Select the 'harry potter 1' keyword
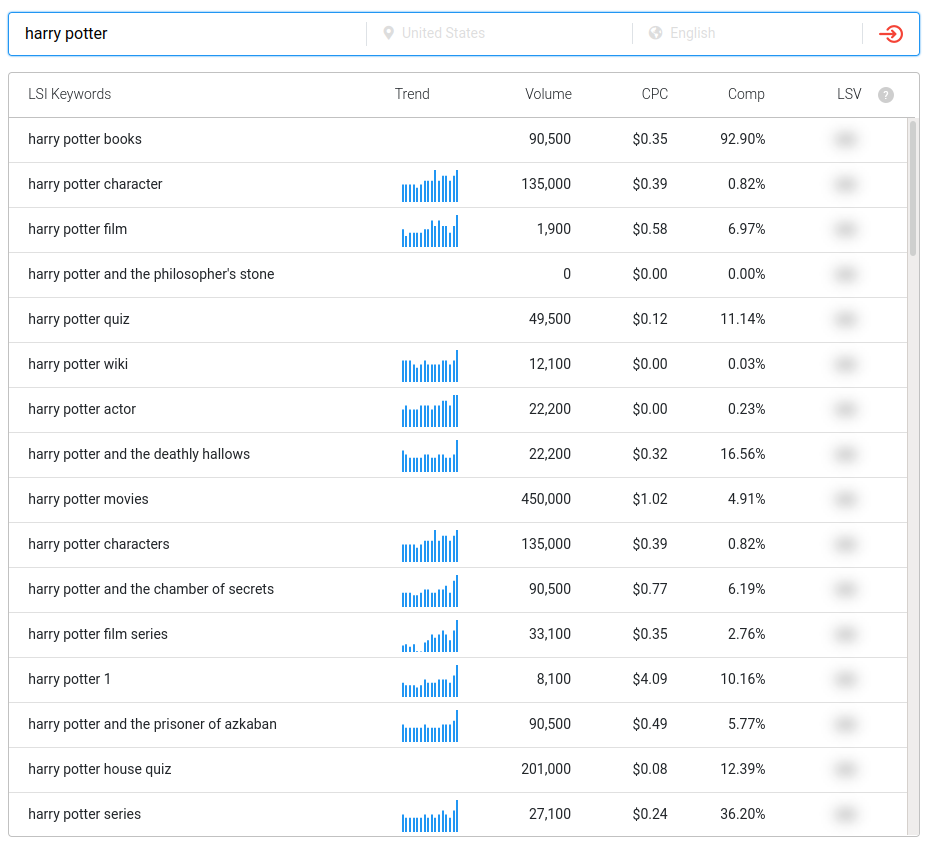Viewport: 938px width, 848px height. pyautogui.click(x=69, y=679)
